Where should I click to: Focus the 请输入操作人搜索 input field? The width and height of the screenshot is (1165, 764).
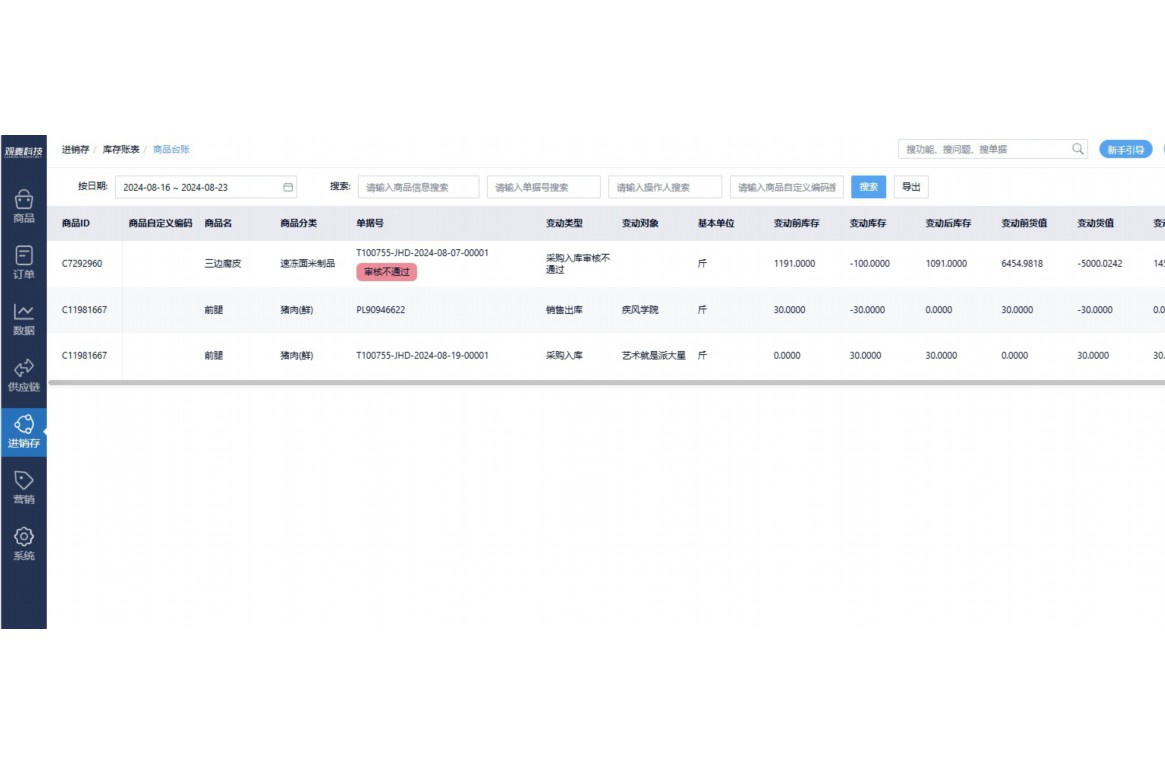tap(664, 187)
